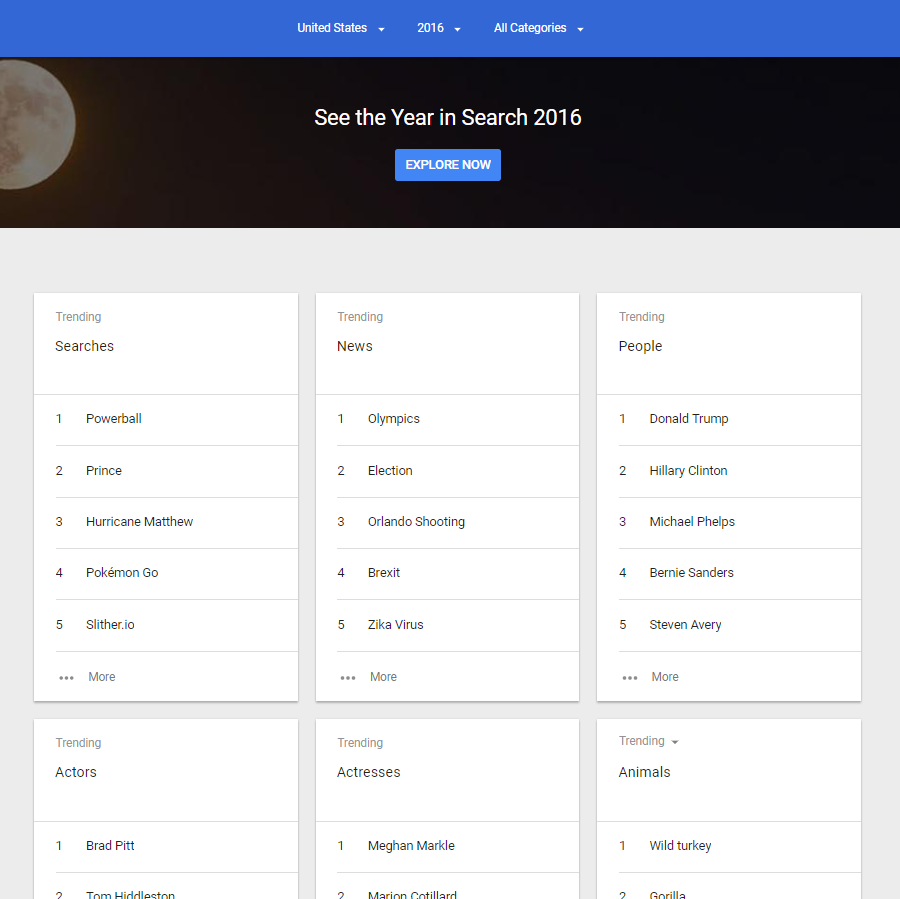This screenshot has width=900, height=899.
Task: Click the three-dot icon under People list
Action: click(x=630, y=677)
